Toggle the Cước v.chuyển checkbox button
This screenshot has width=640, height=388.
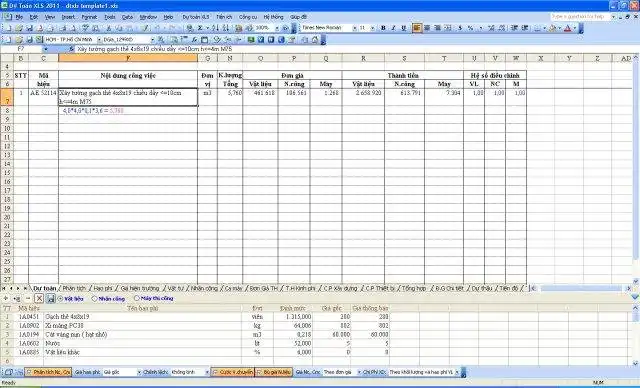point(232,372)
